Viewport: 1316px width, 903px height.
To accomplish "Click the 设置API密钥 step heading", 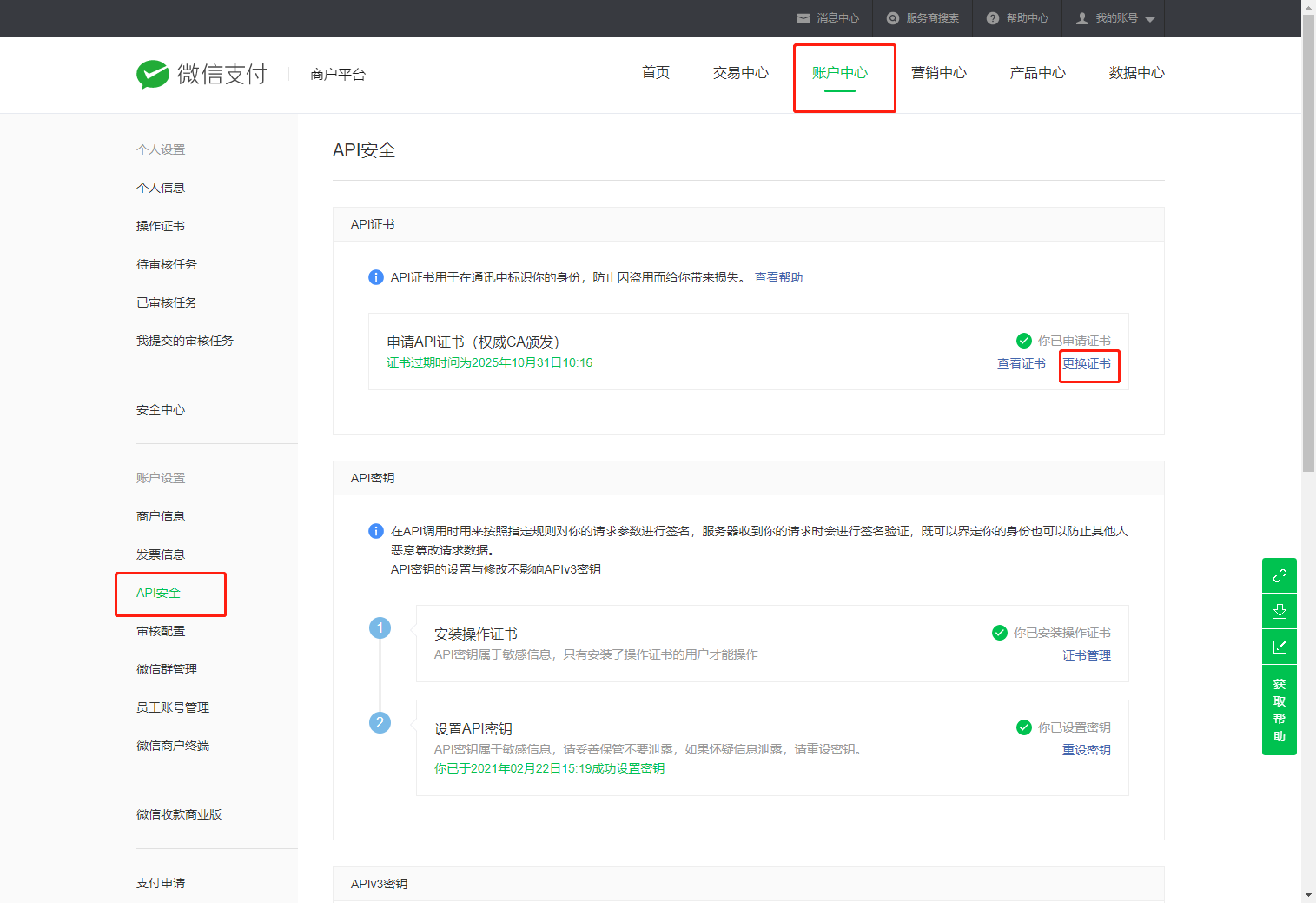I will [473, 728].
